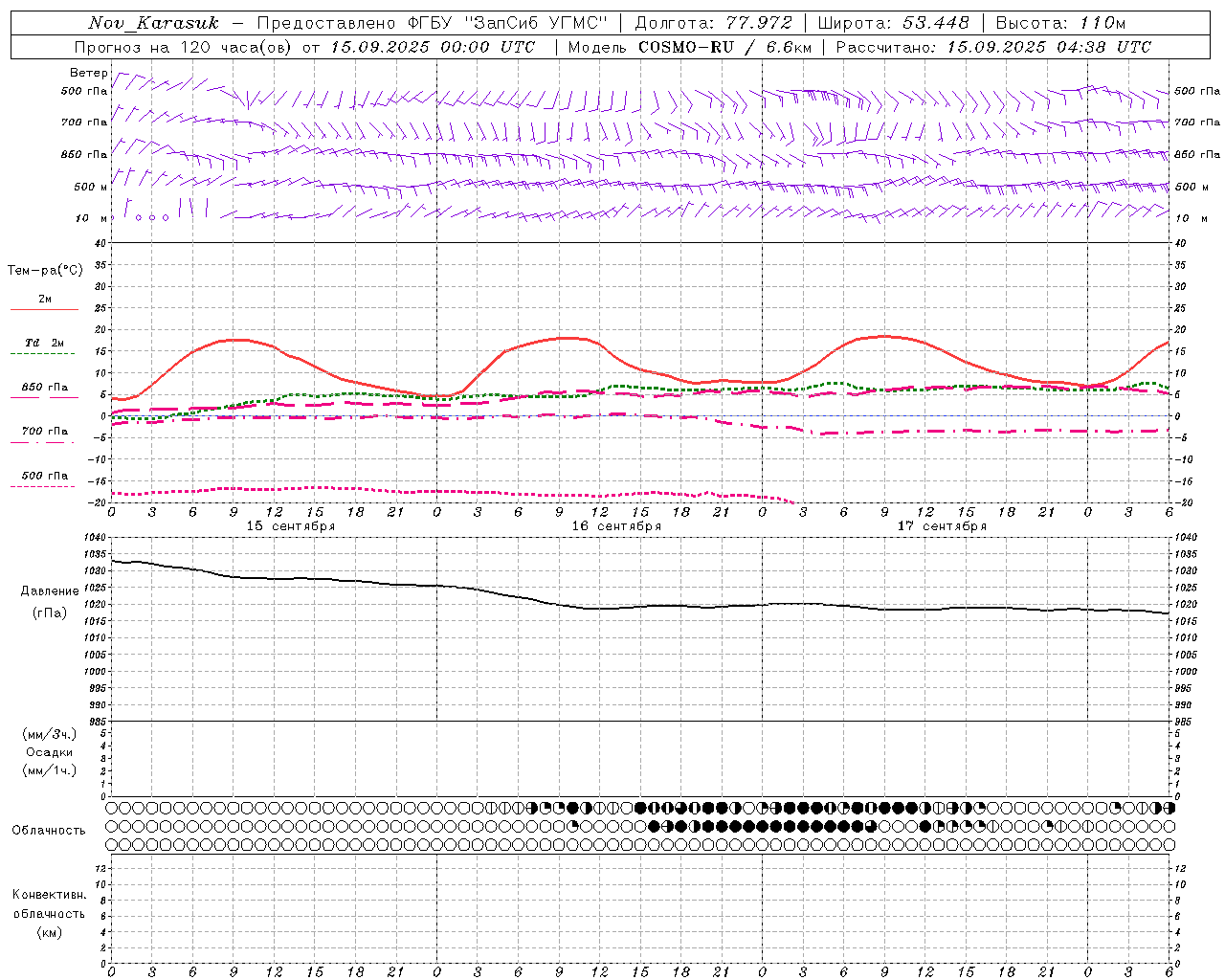Click the Осадки panel label
The image size is (1225, 980).
pos(50,752)
